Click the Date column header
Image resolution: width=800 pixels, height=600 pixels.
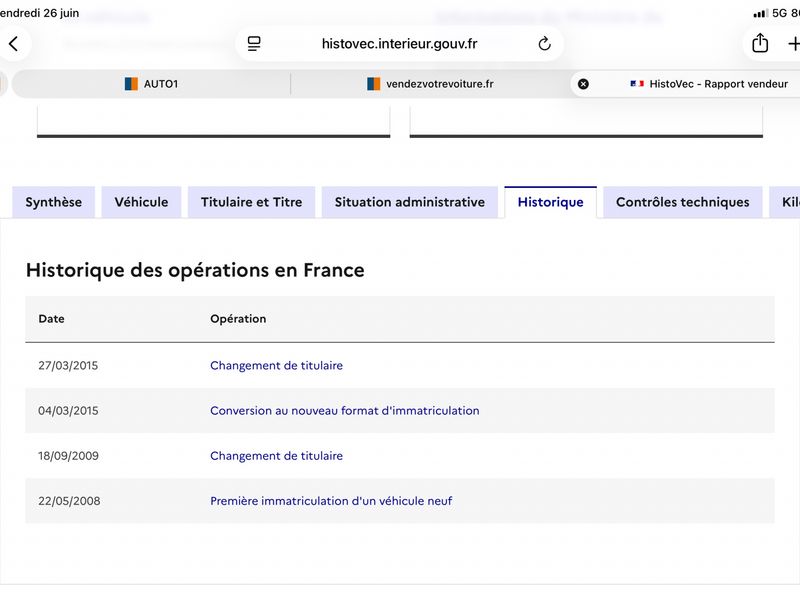52,319
